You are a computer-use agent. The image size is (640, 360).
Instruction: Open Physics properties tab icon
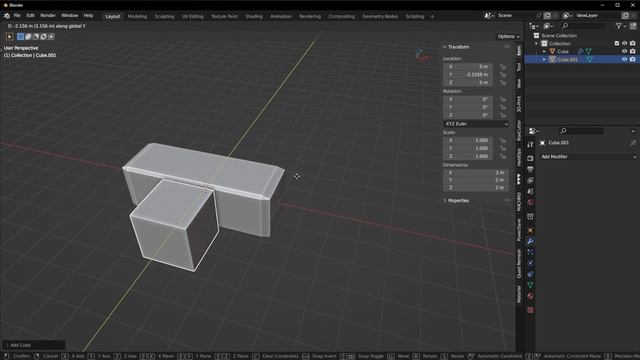[x=530, y=263]
